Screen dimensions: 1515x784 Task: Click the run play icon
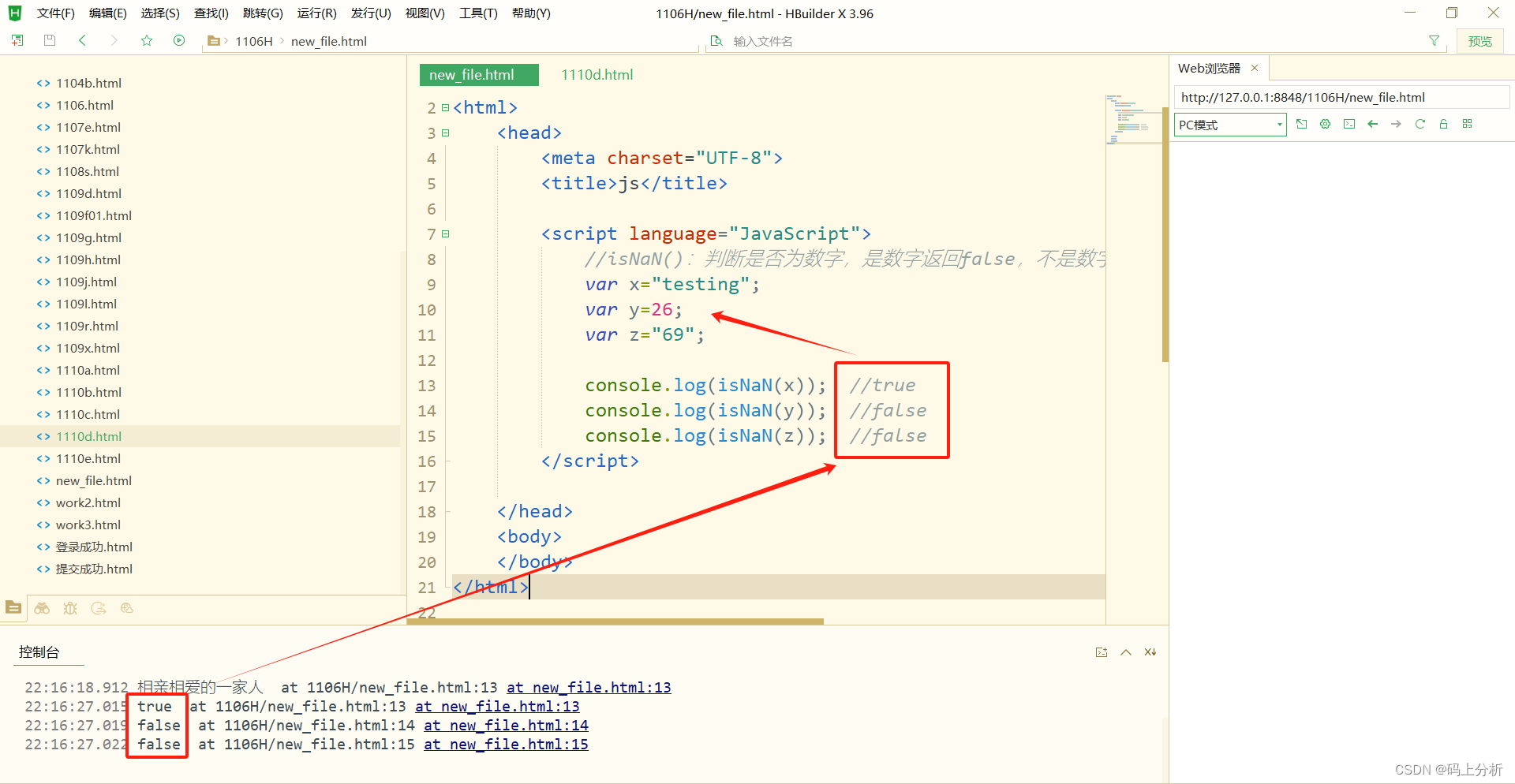[179, 40]
